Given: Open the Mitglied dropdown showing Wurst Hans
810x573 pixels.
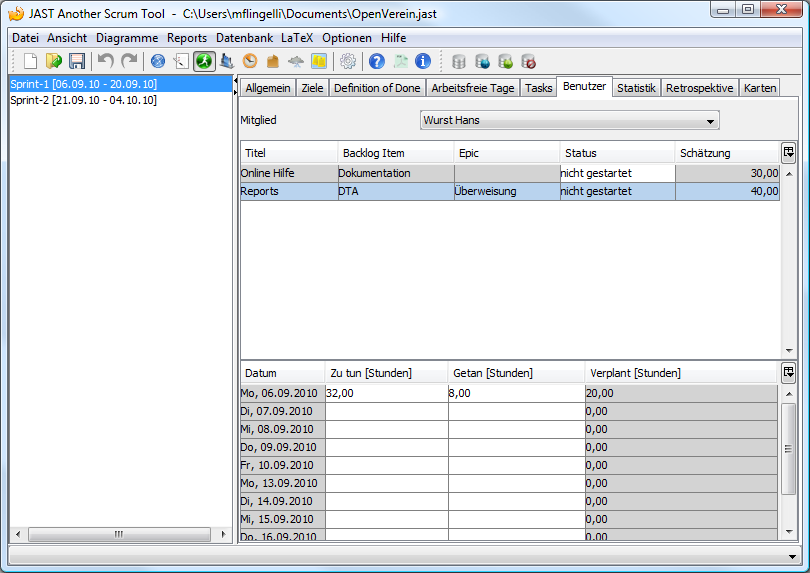Looking at the screenshot, I should [570, 121].
